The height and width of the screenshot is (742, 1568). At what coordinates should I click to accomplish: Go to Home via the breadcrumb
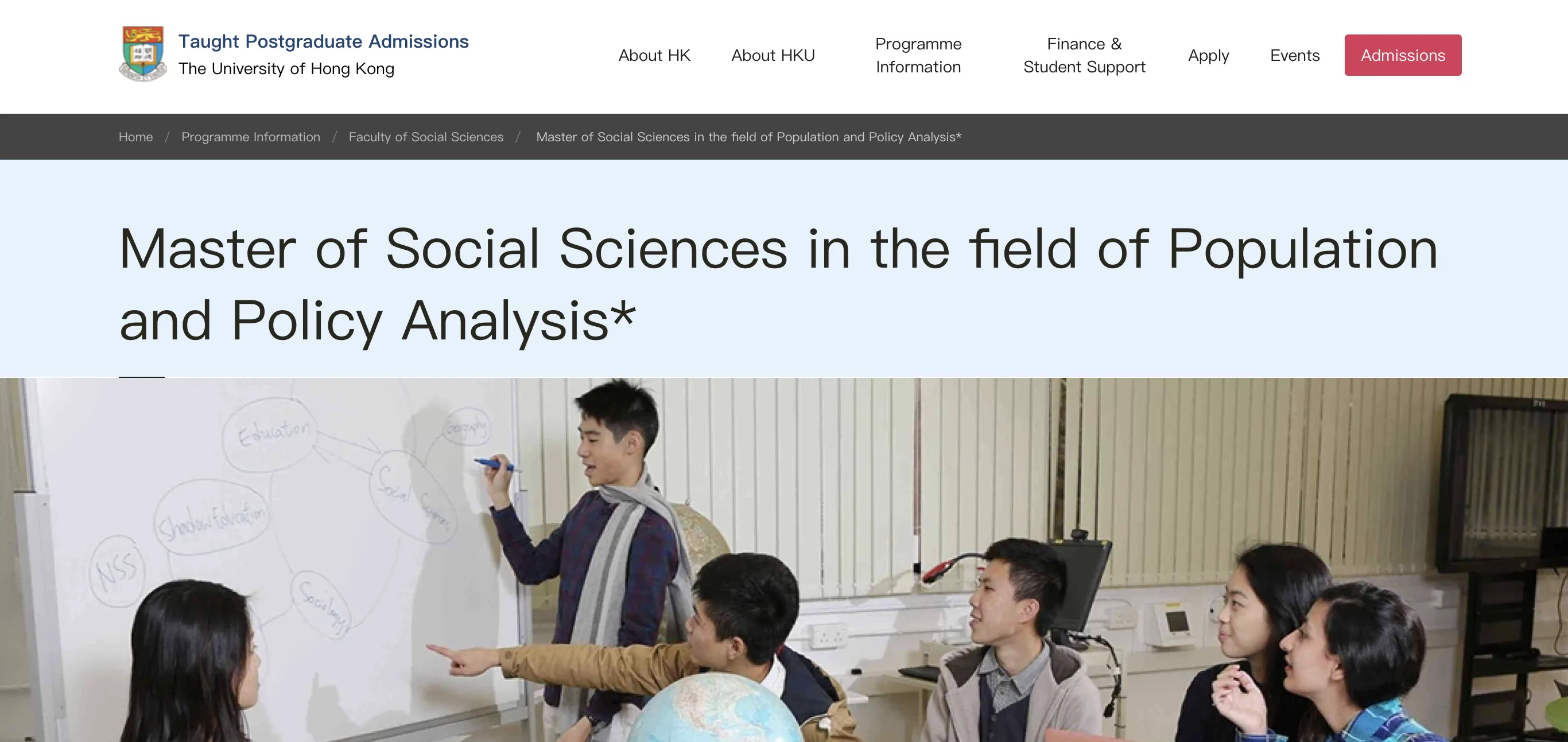coord(136,137)
